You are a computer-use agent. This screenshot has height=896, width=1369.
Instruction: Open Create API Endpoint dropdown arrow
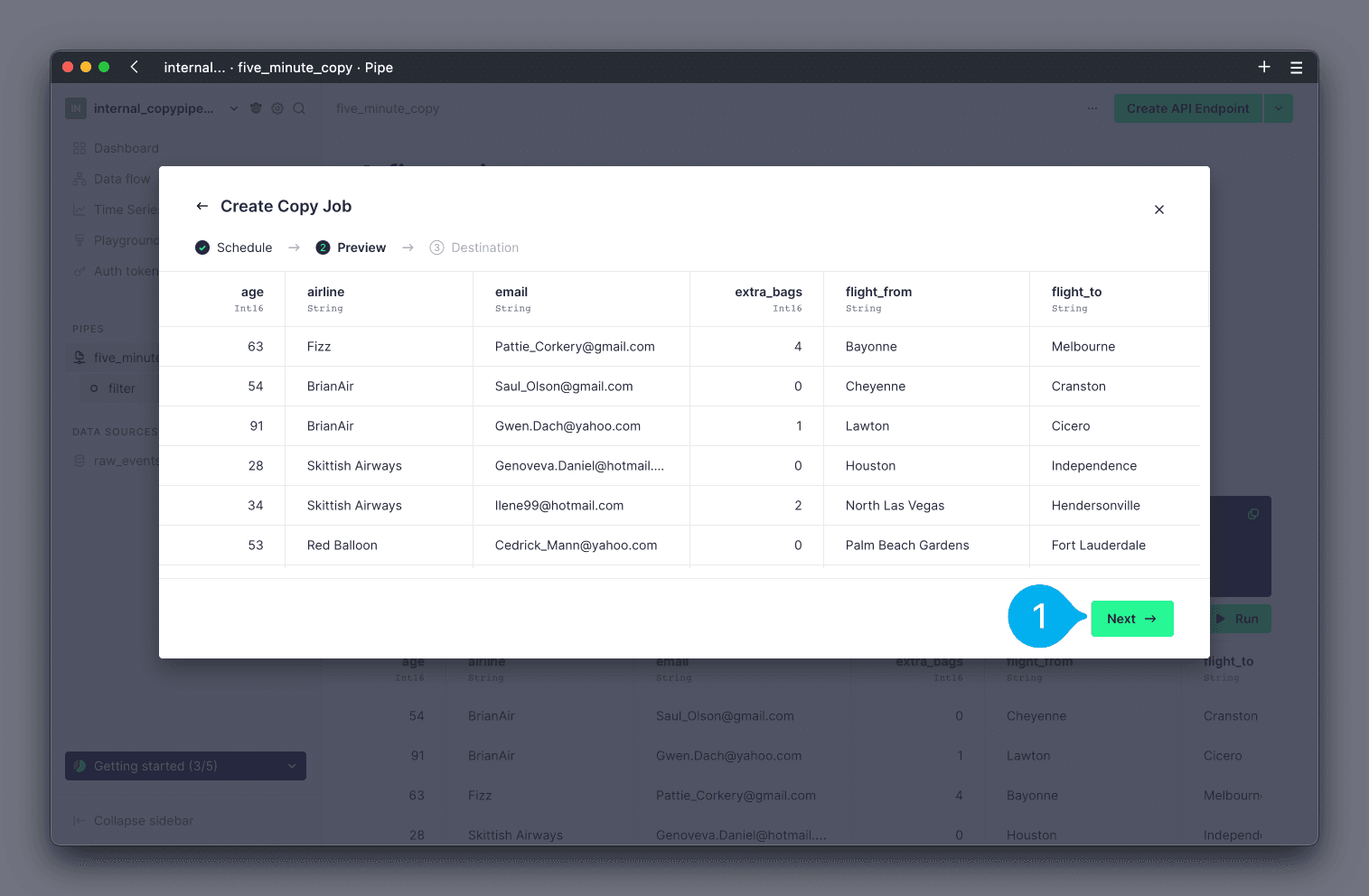tap(1278, 108)
